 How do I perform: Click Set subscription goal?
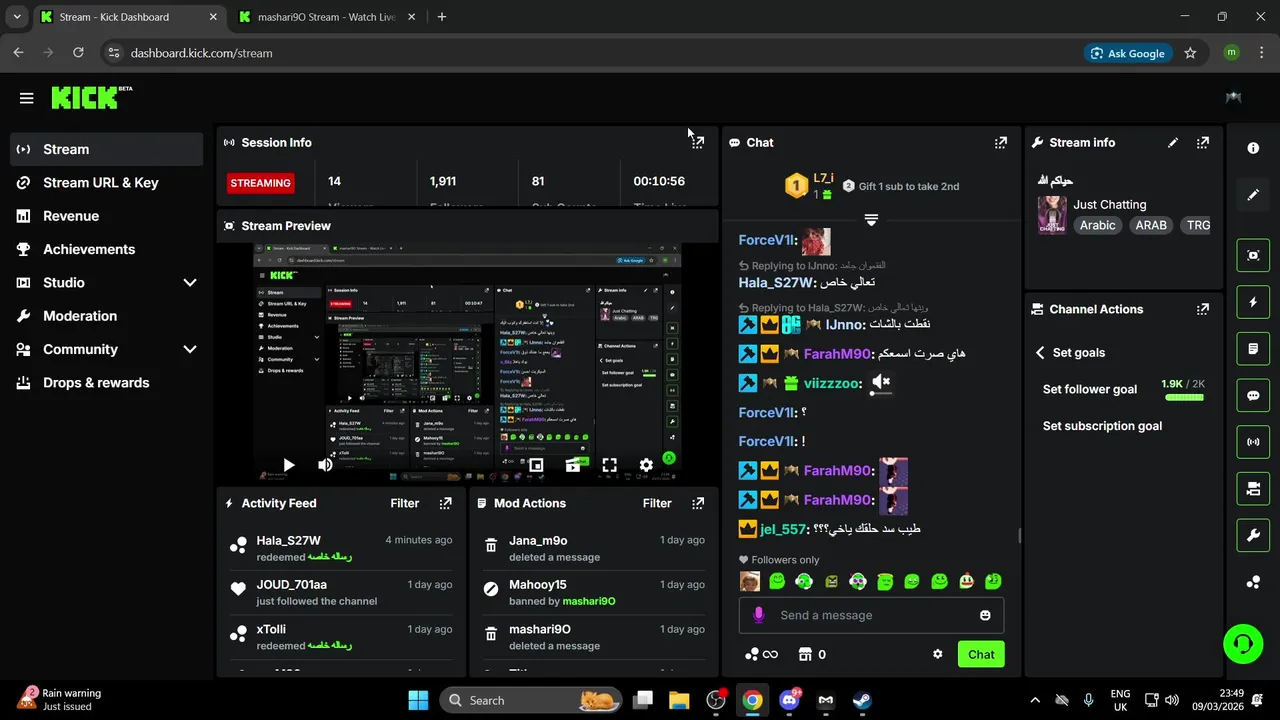[1102, 426]
